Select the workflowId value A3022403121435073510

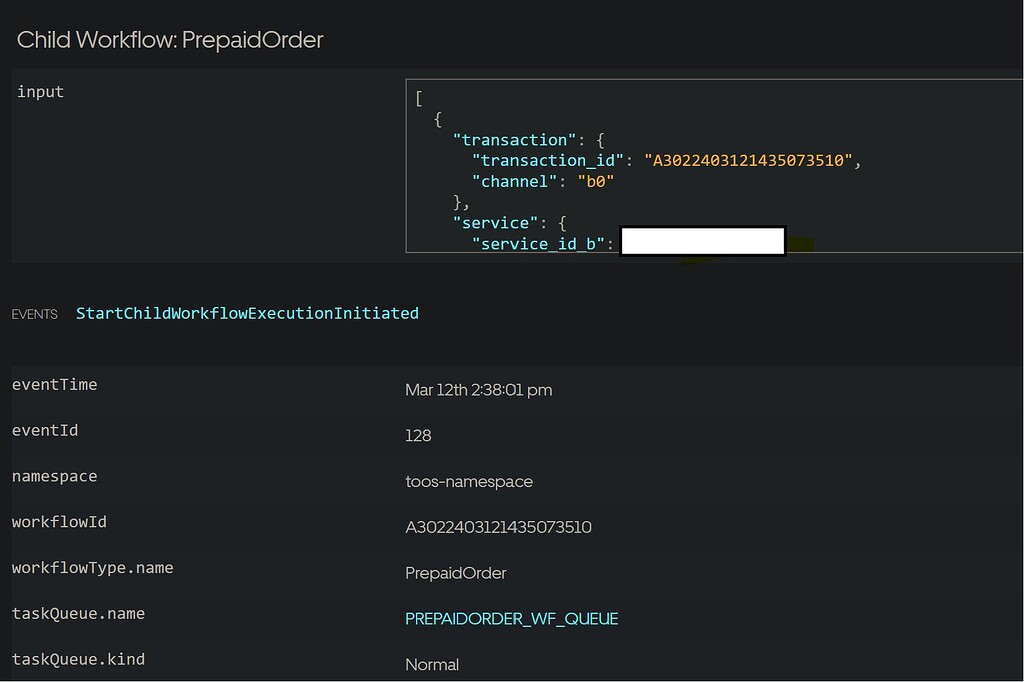500,527
